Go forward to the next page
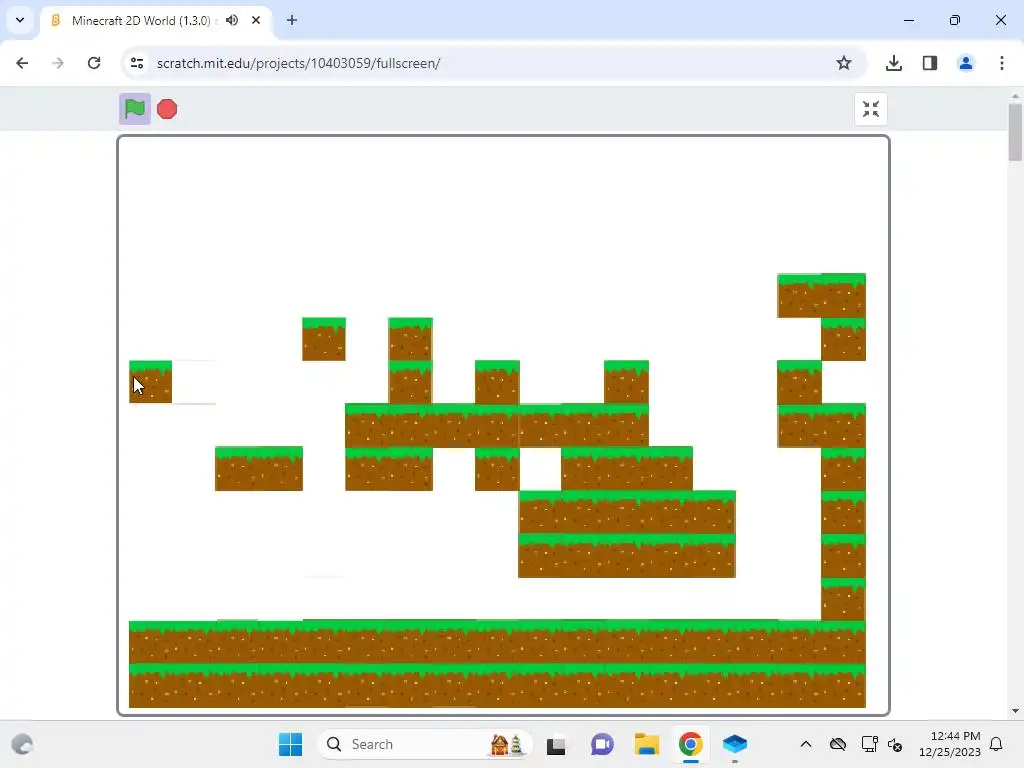Image resolution: width=1024 pixels, height=768 pixels. pos(57,63)
